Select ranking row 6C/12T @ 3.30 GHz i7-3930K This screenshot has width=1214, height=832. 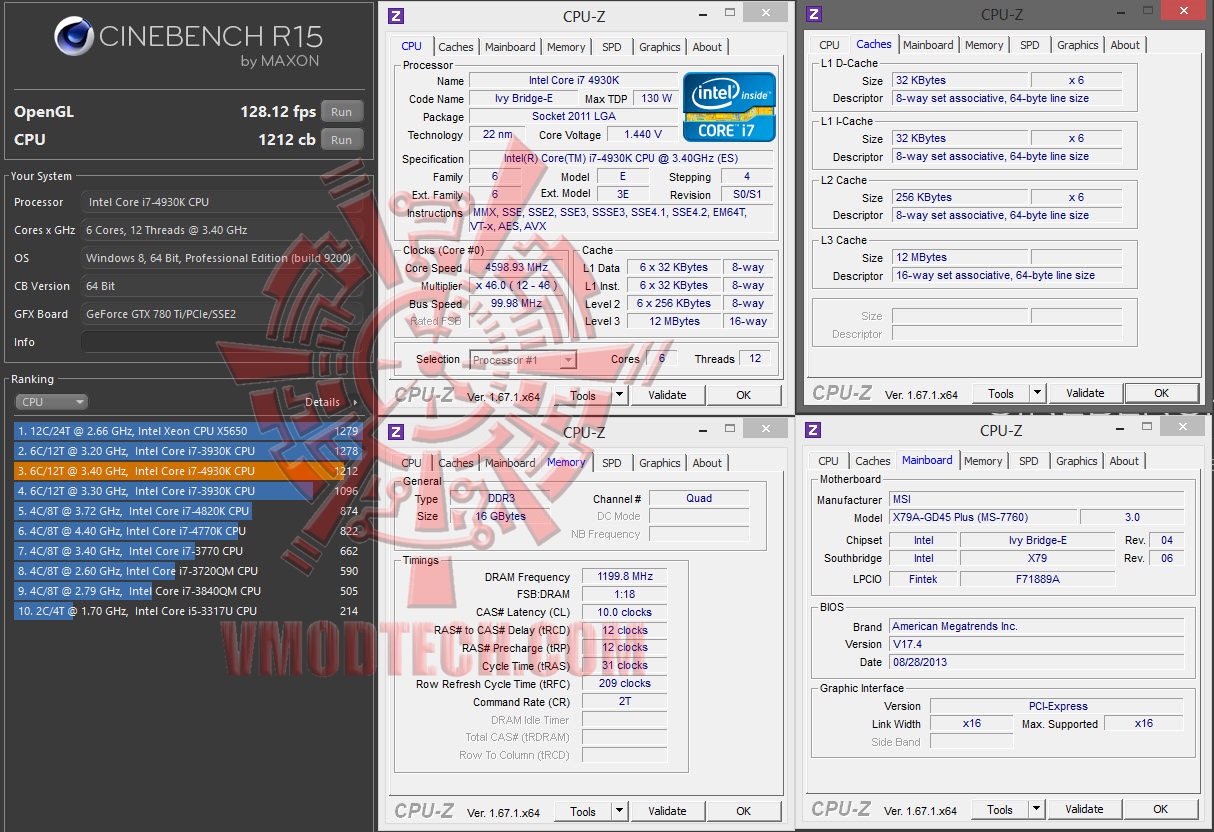point(187,491)
